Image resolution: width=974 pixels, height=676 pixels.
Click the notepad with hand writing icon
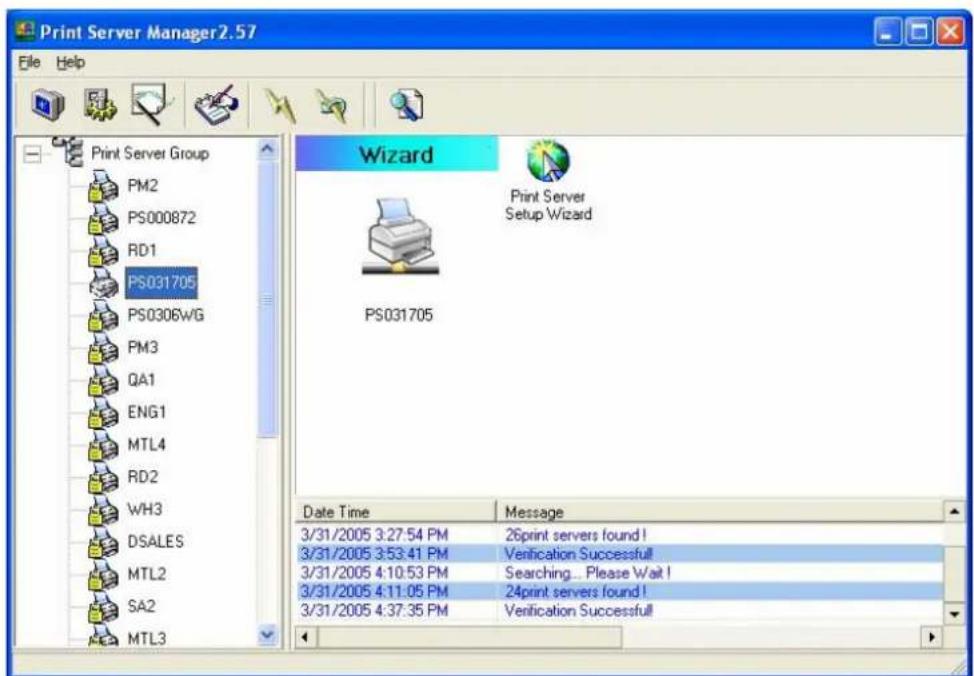(x=217, y=103)
